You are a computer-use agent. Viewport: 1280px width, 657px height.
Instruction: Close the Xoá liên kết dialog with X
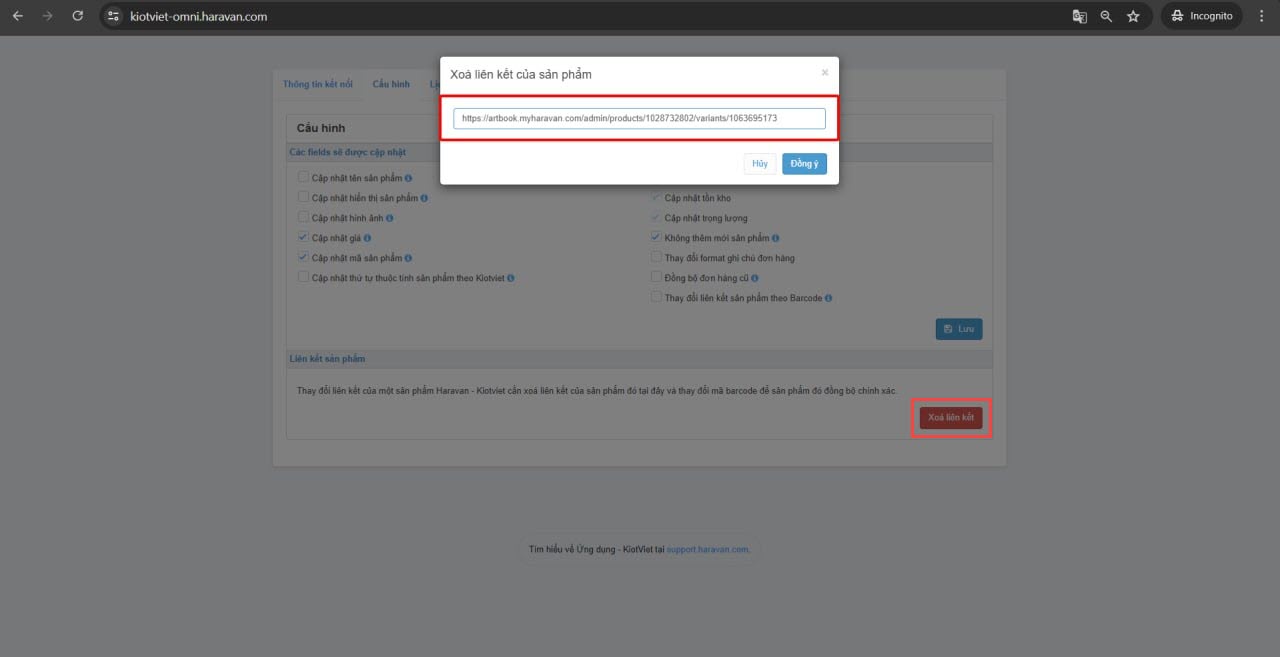pyautogui.click(x=825, y=72)
